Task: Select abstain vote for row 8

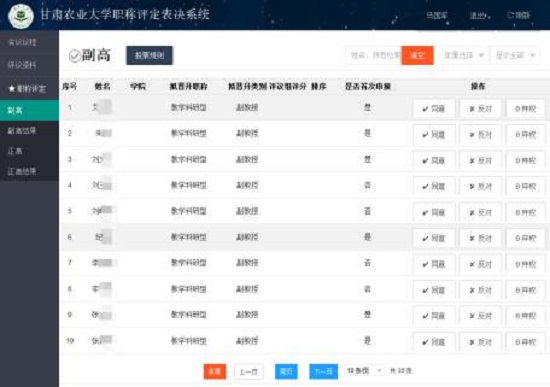Action: pos(525,290)
